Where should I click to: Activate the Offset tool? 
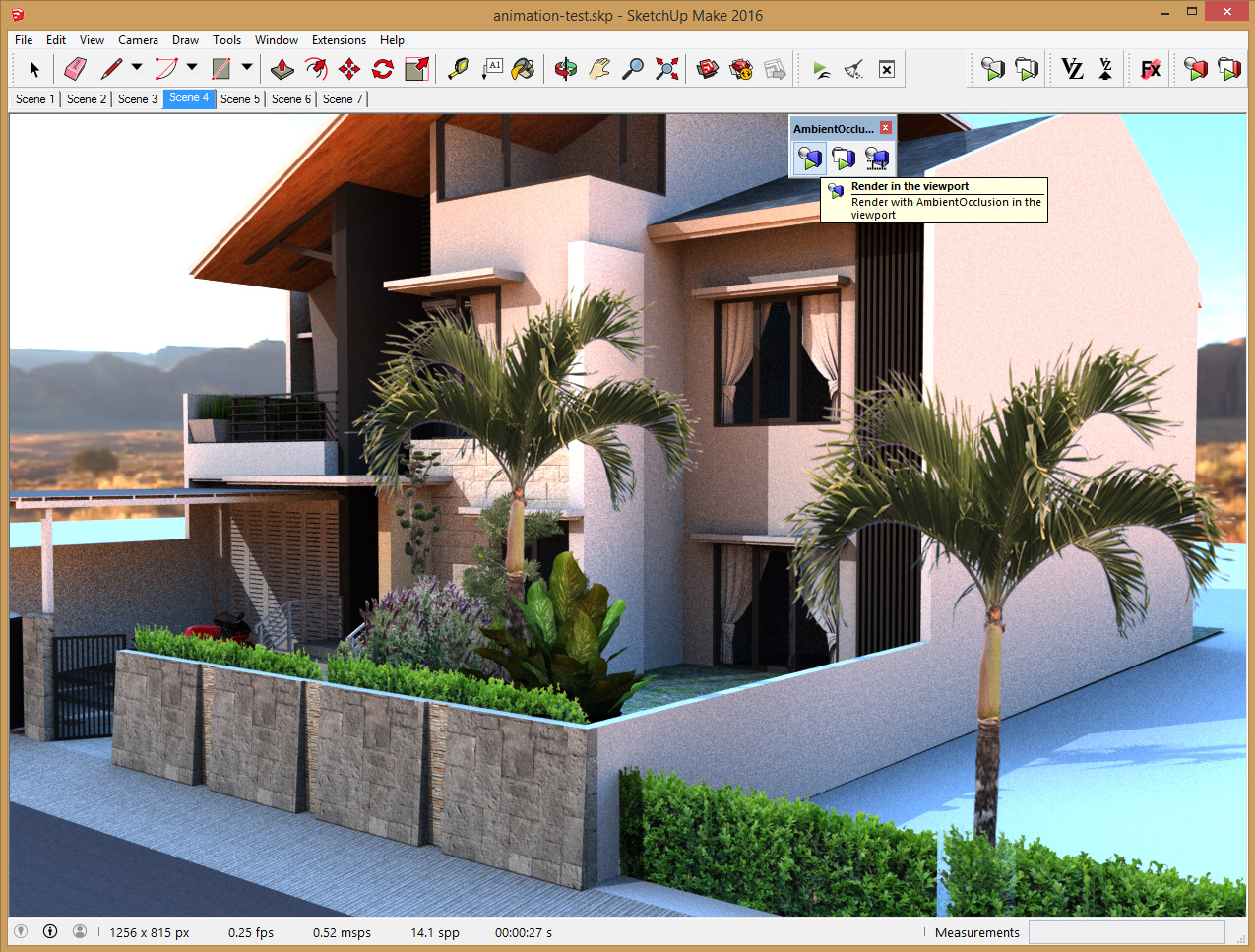(316, 69)
